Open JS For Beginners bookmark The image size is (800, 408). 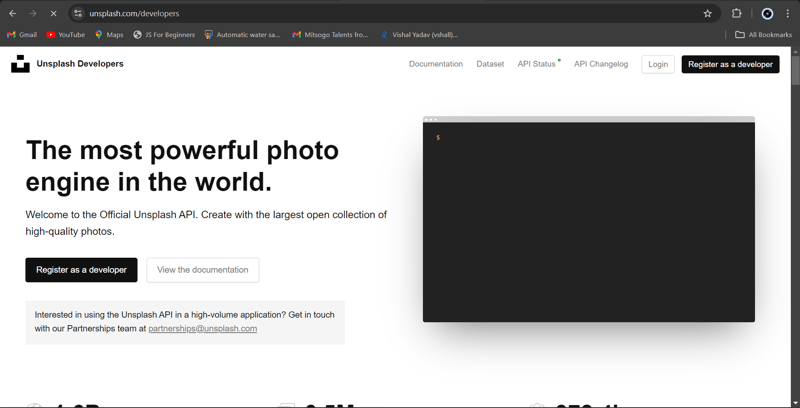coord(164,35)
